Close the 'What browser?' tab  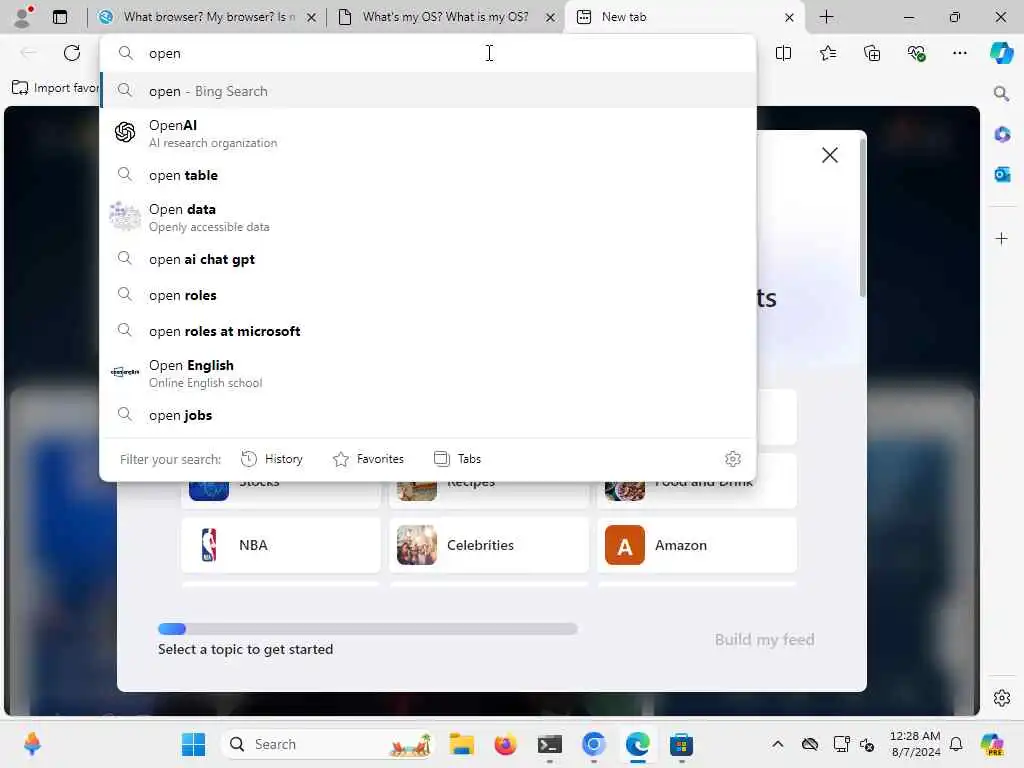click(x=312, y=17)
